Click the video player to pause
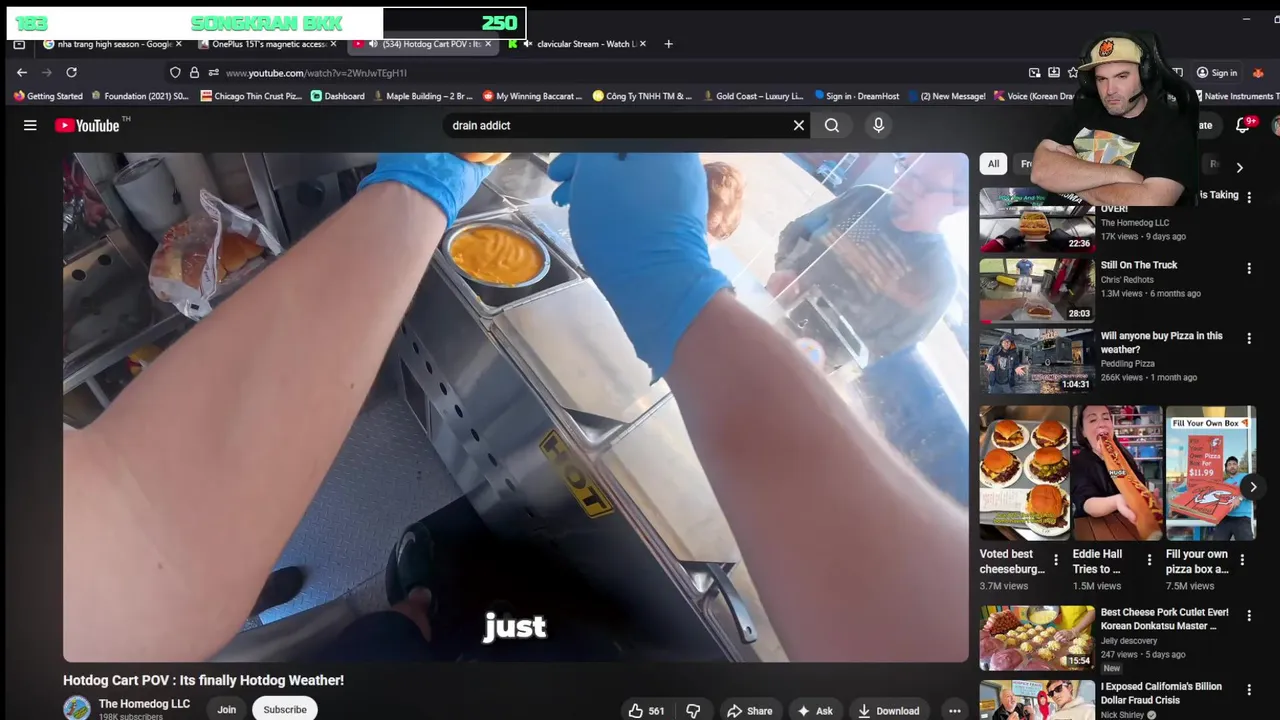1280x720 pixels. coord(516,407)
